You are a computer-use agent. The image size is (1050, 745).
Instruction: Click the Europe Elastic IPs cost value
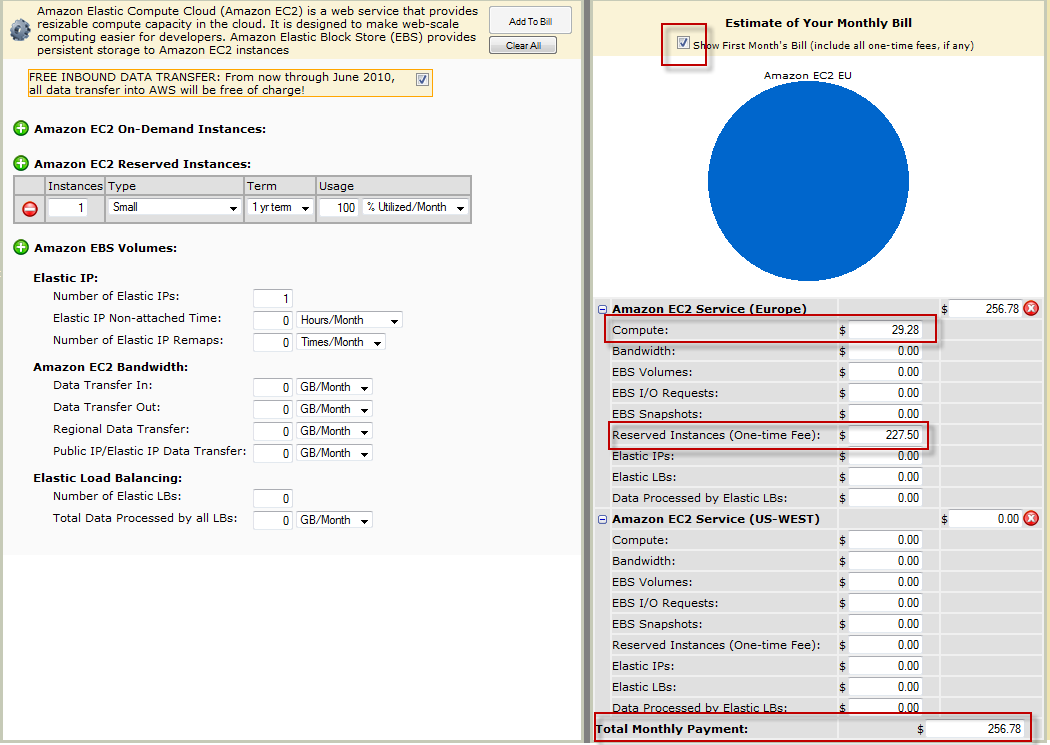tap(885, 456)
